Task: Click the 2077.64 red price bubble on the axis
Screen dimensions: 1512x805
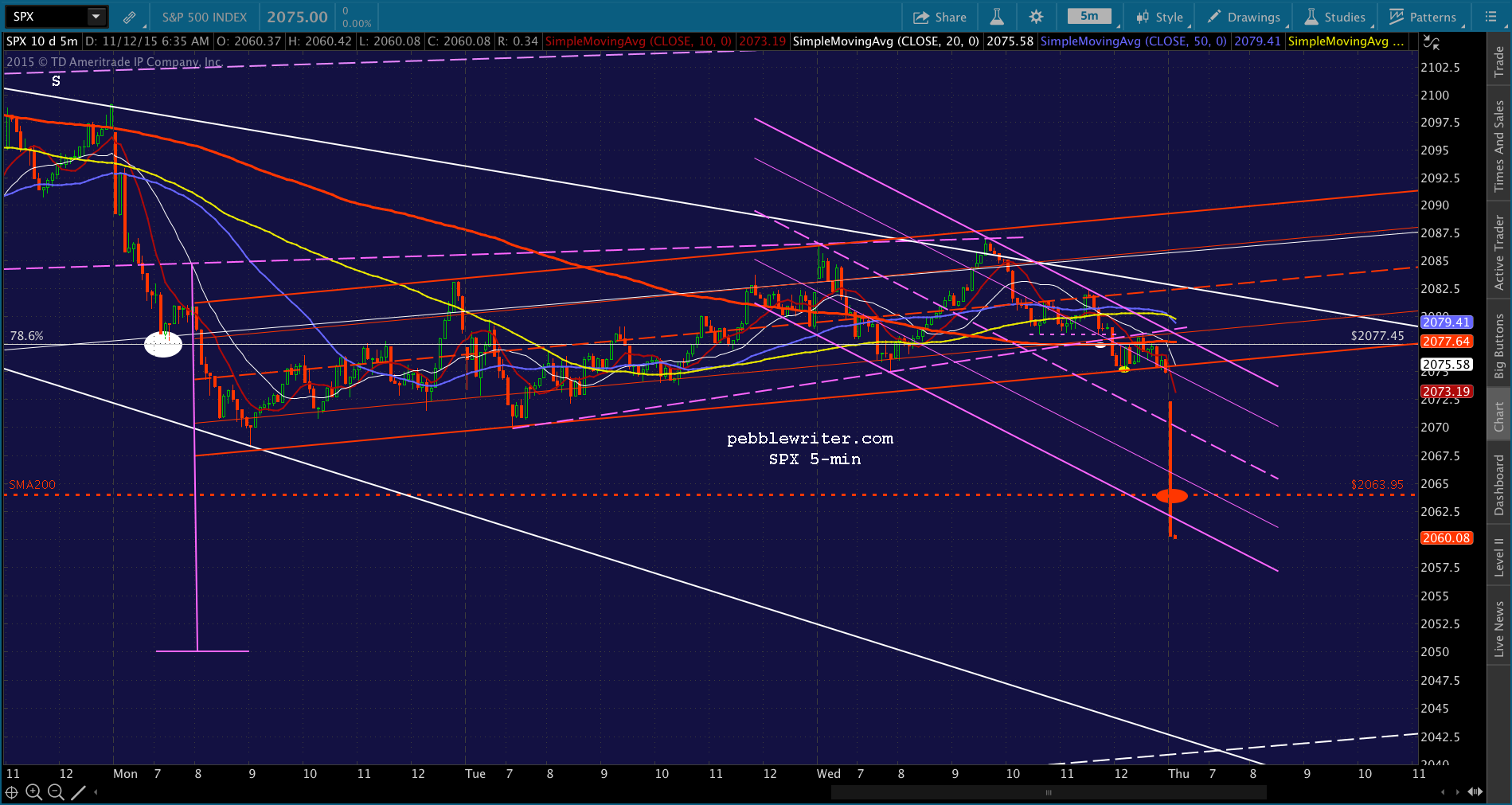Action: click(1446, 342)
